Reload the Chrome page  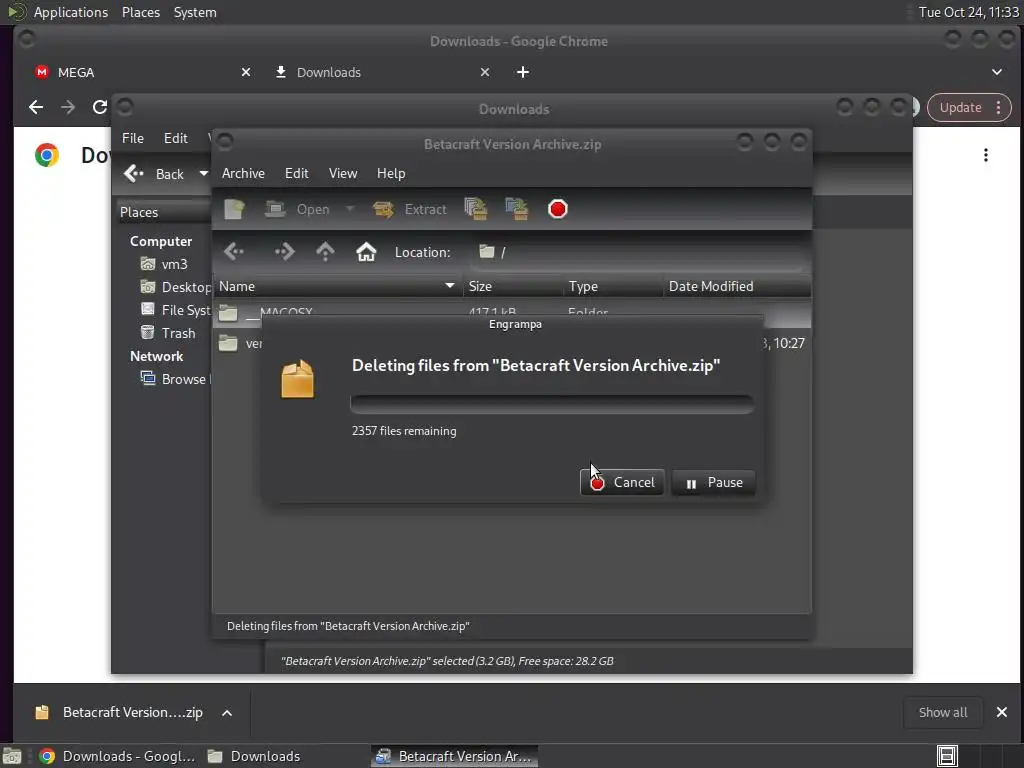point(99,107)
